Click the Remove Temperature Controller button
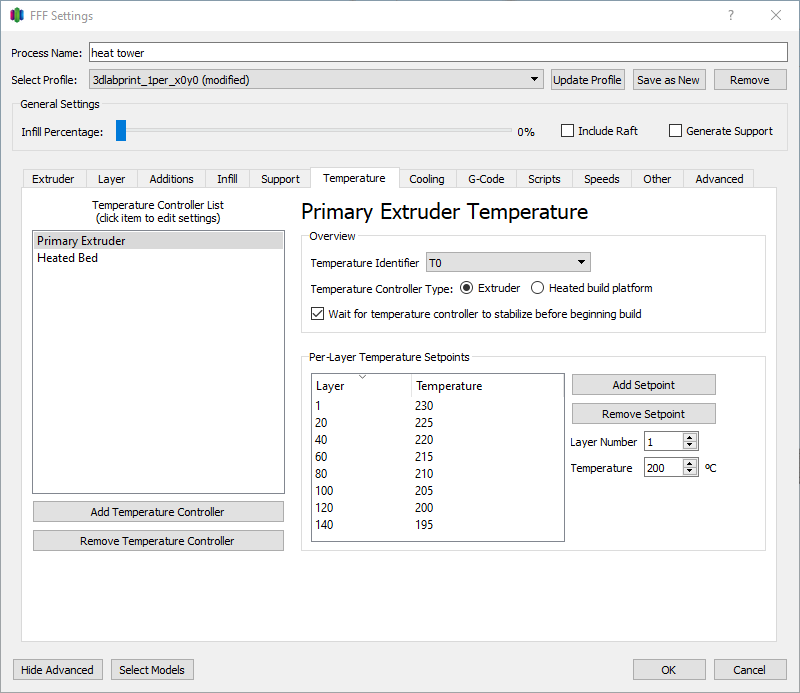The image size is (800, 693). tap(158, 541)
